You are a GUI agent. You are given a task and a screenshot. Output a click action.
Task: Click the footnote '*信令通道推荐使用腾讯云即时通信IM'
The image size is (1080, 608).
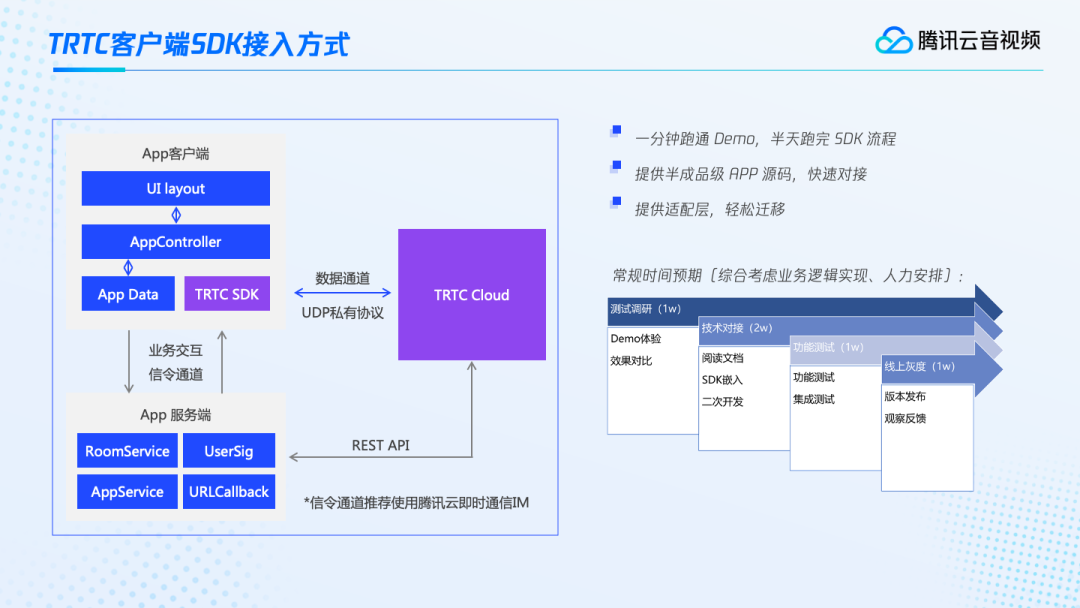tap(416, 503)
